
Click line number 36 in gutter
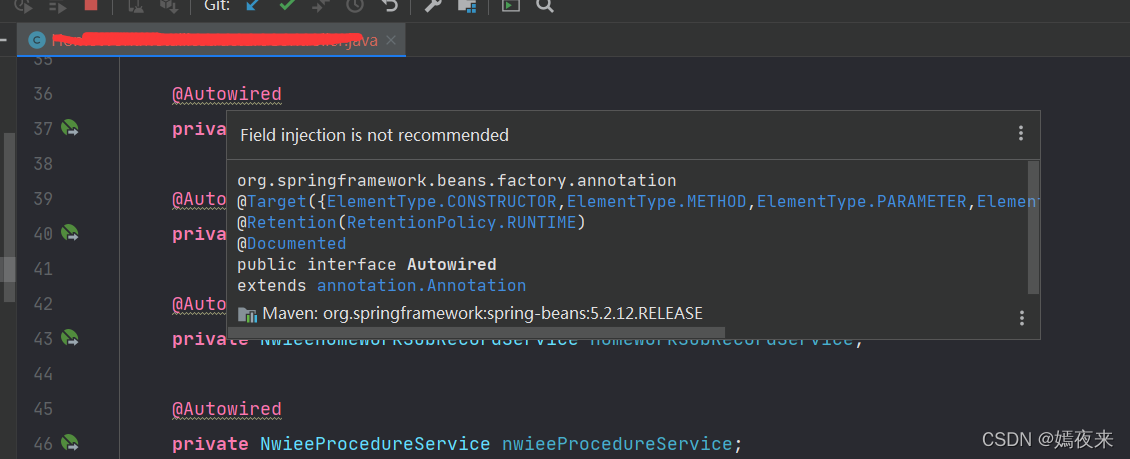tap(43, 94)
